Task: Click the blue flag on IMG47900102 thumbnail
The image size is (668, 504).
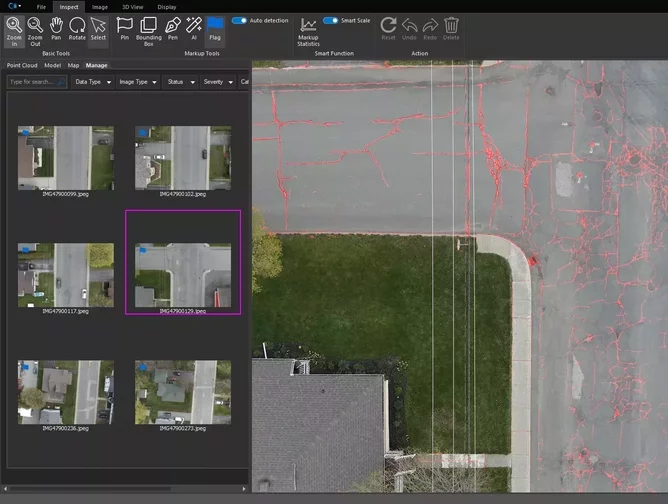Action: pos(143,132)
